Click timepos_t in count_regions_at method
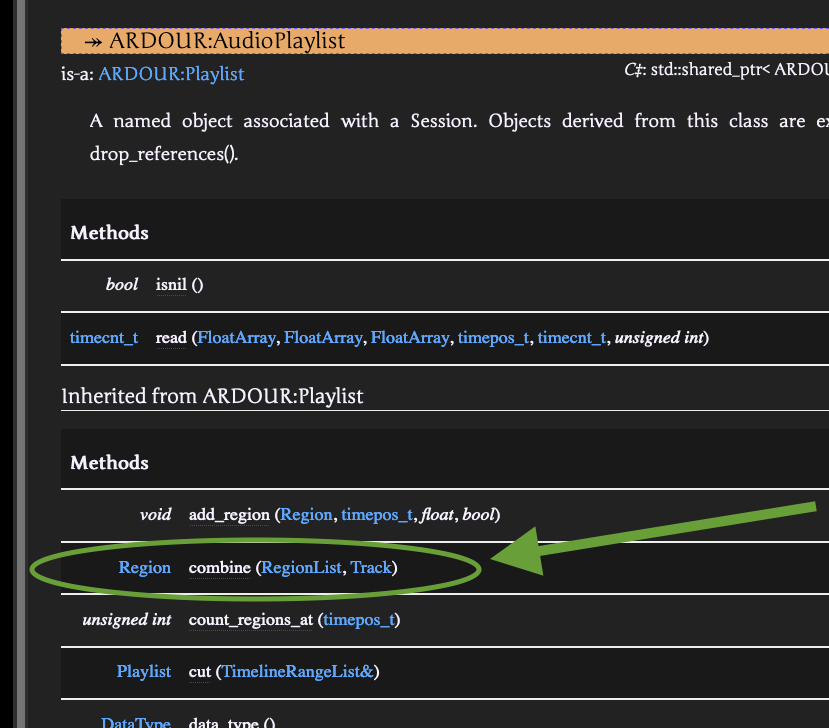The height and width of the screenshot is (728, 829). [x=359, y=620]
